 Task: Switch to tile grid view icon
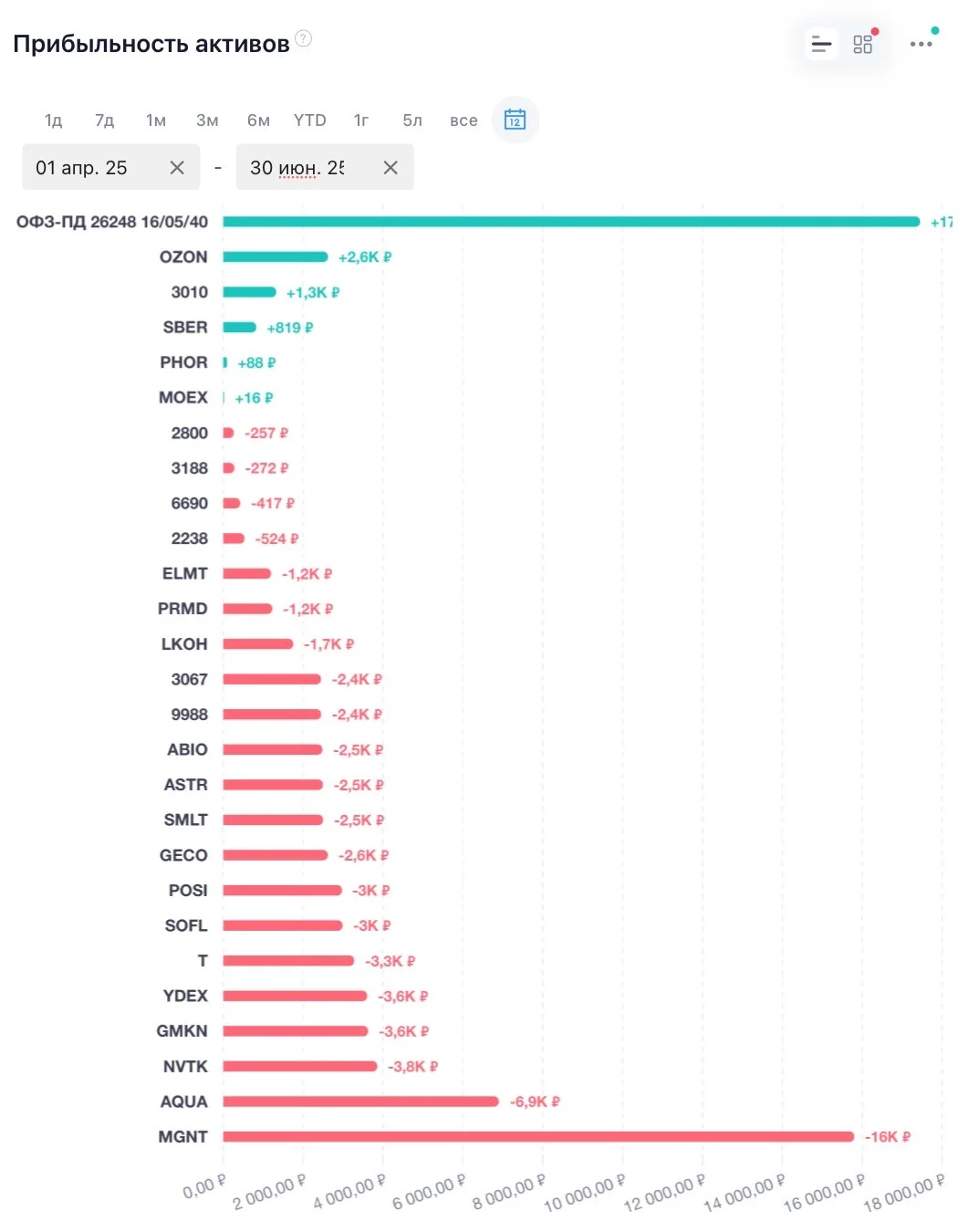[862, 44]
